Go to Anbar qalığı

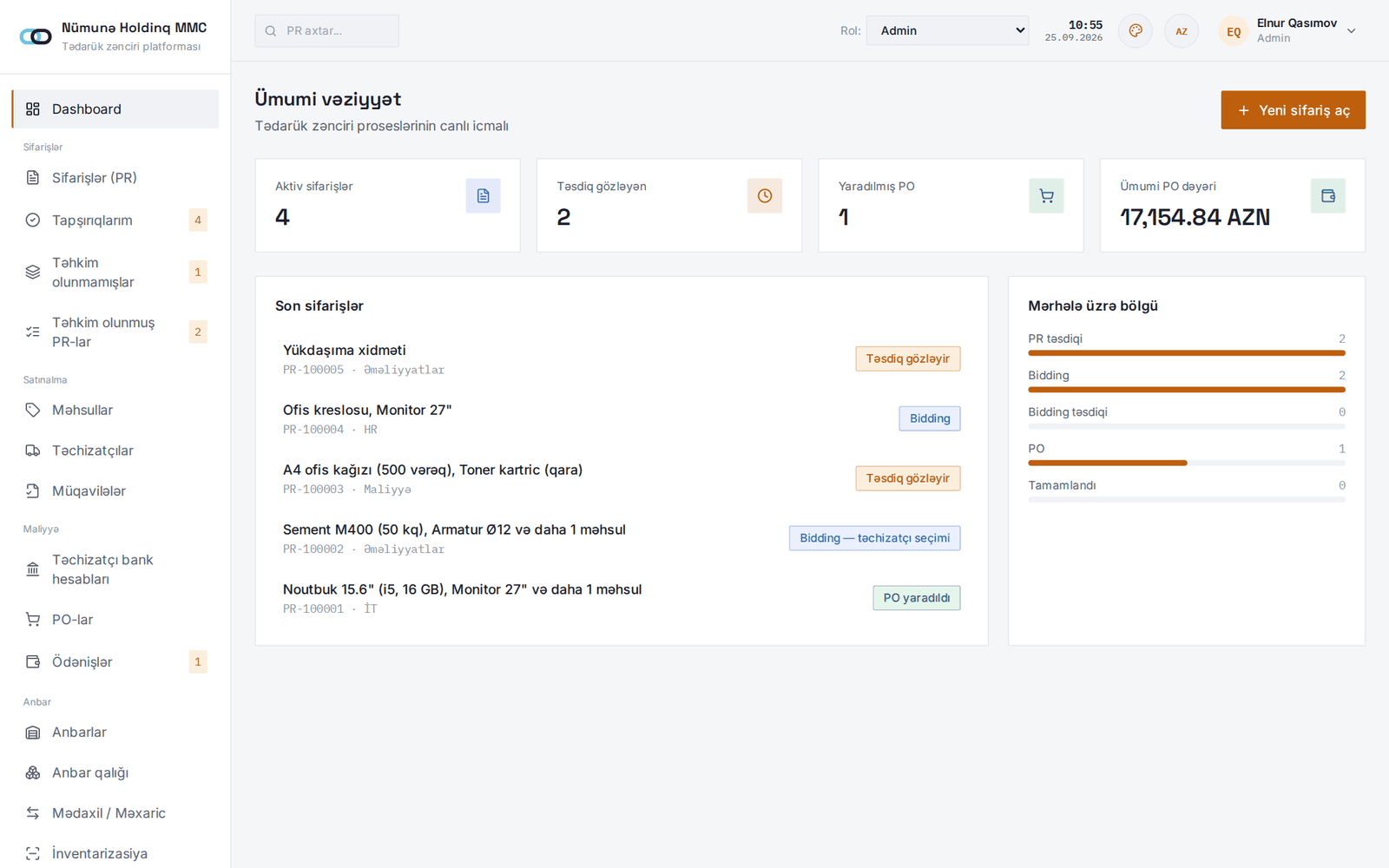(115, 773)
